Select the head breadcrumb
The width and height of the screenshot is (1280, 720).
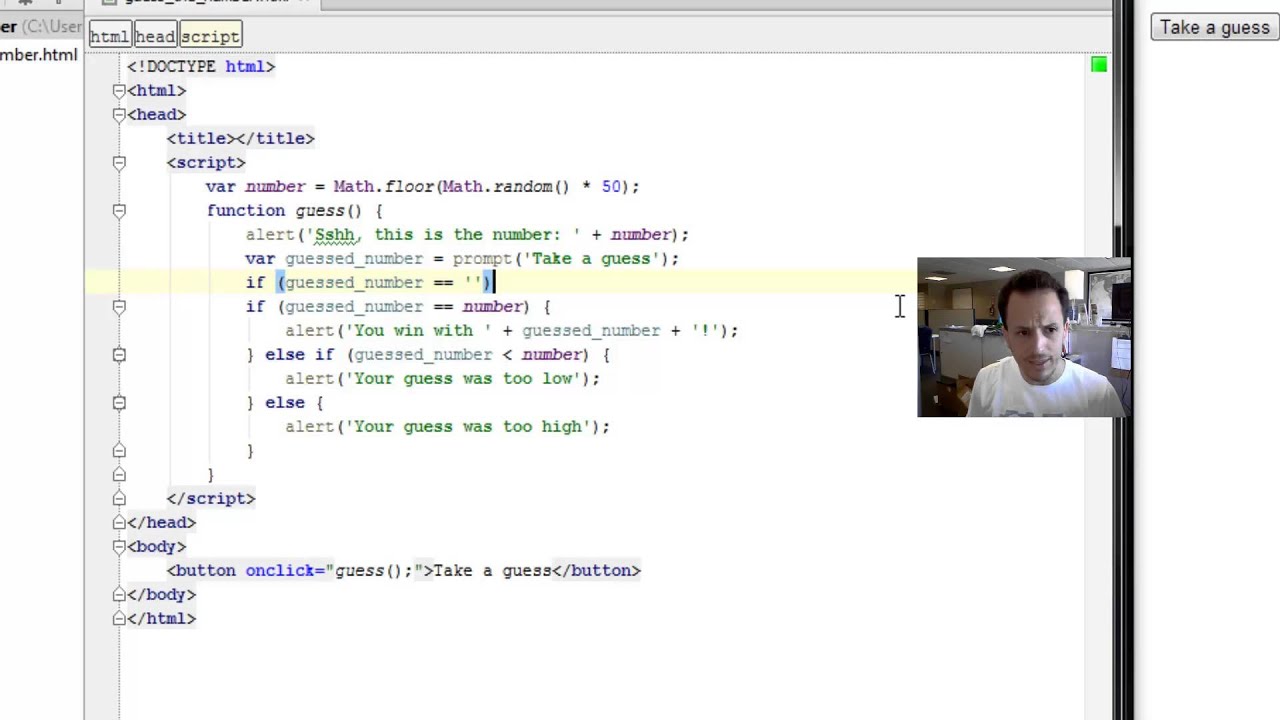point(155,37)
